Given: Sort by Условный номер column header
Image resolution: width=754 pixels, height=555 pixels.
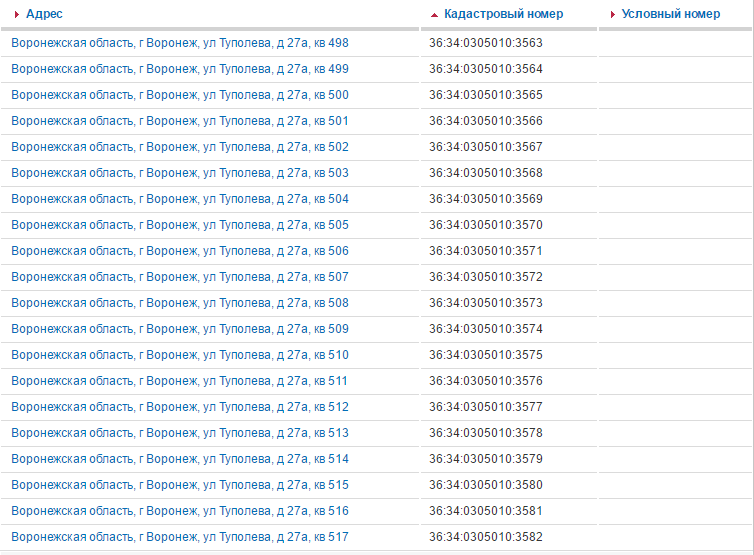Looking at the screenshot, I should coord(670,15).
